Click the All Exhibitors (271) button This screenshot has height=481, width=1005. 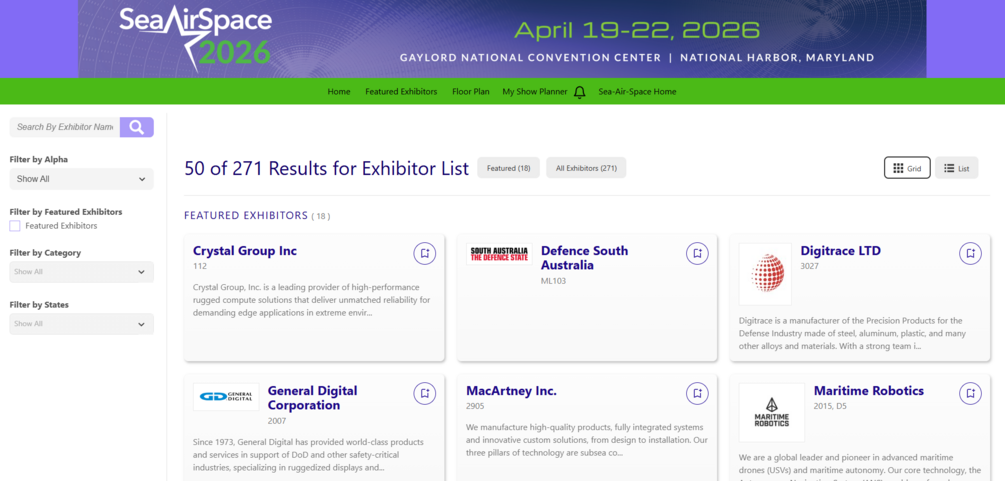[586, 168]
